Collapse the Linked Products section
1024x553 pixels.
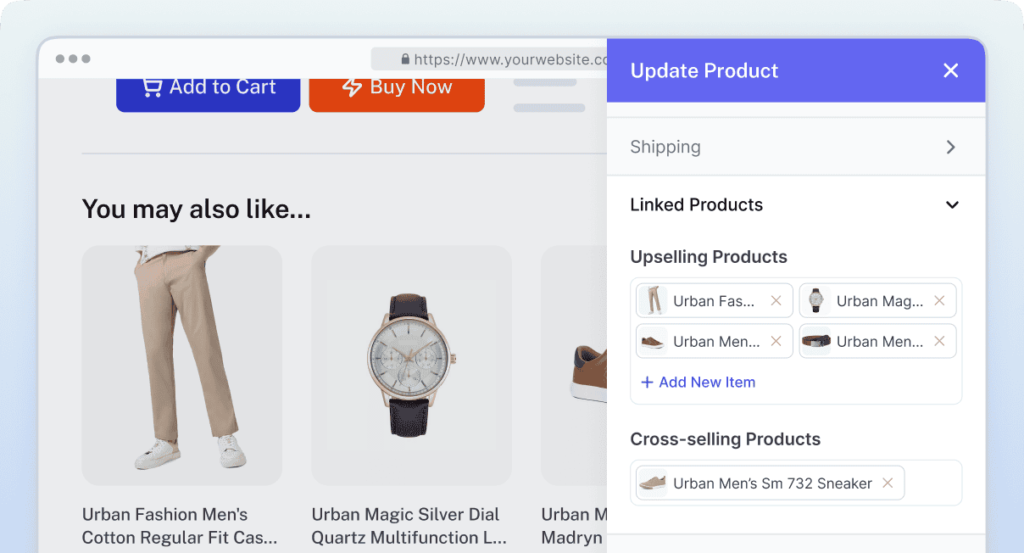tap(952, 205)
